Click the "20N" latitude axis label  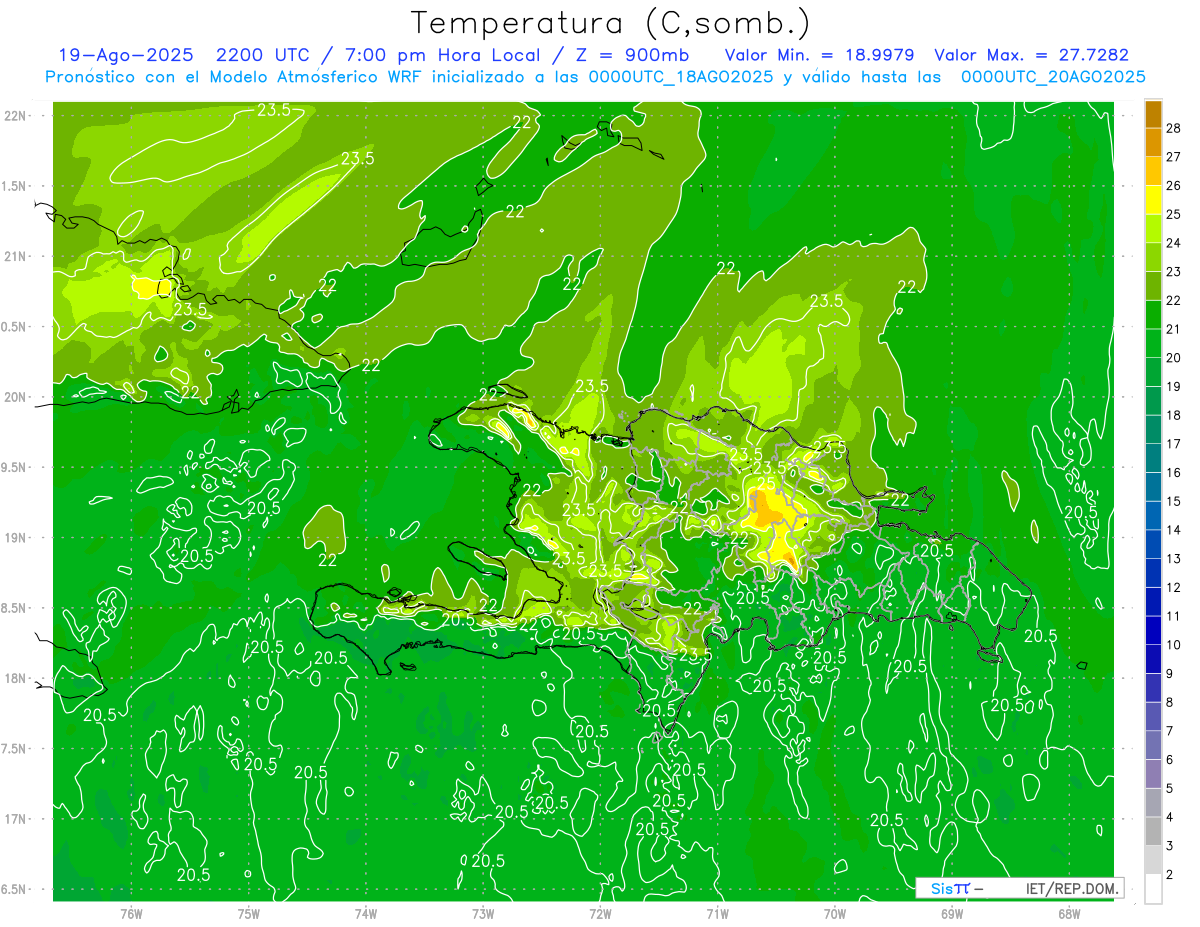click(x=15, y=397)
